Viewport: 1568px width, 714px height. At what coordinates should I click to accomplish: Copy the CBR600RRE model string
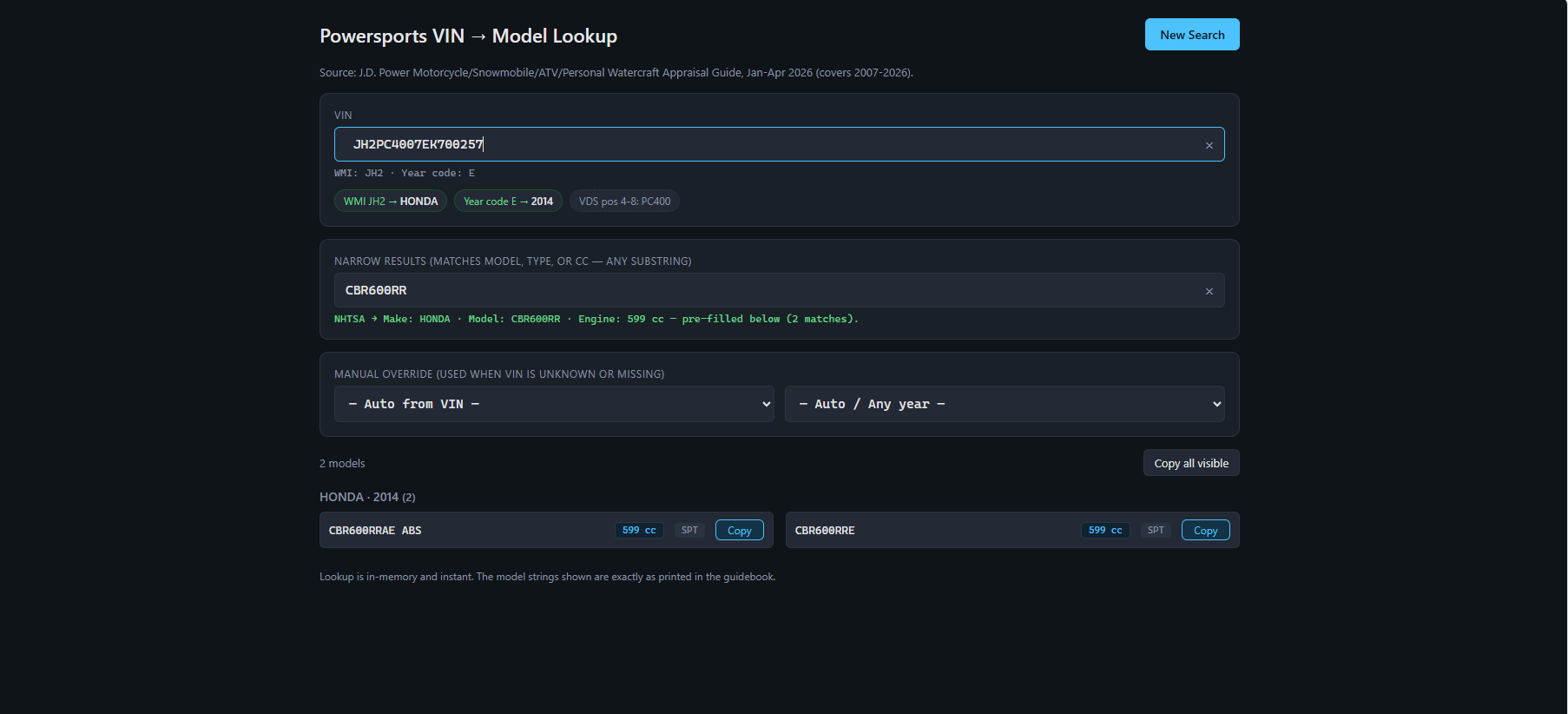[x=1205, y=530]
